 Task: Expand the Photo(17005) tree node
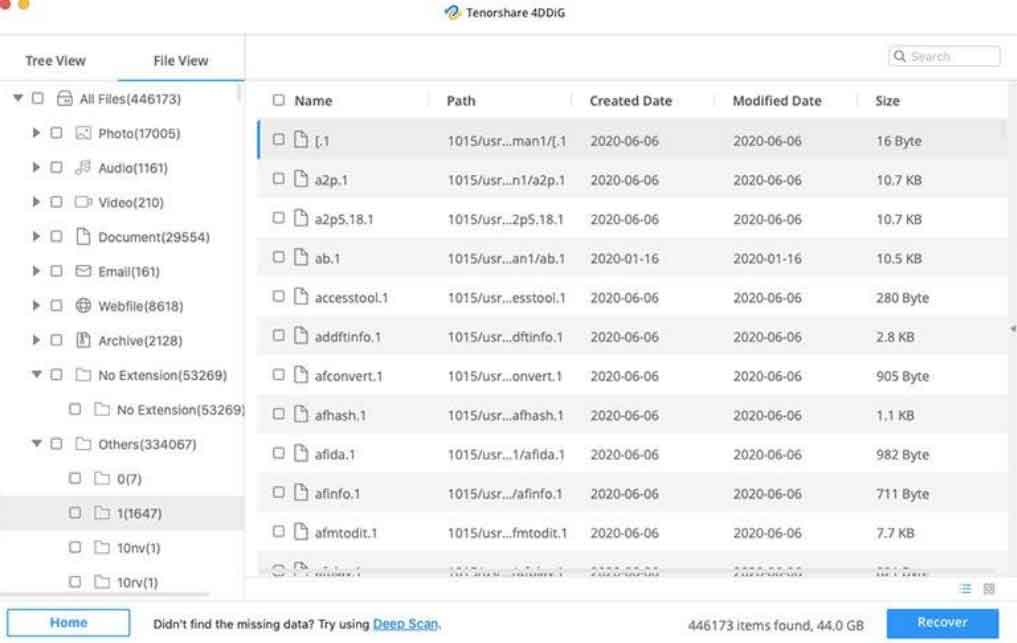pyautogui.click(x=37, y=133)
